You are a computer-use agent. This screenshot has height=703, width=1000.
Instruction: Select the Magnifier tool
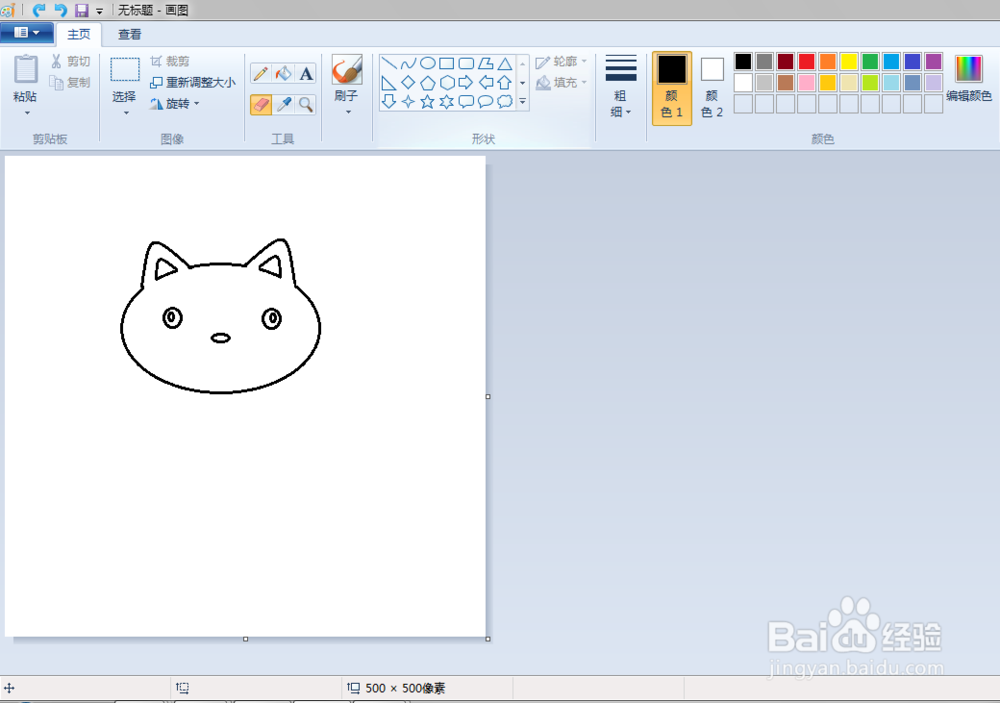point(306,104)
